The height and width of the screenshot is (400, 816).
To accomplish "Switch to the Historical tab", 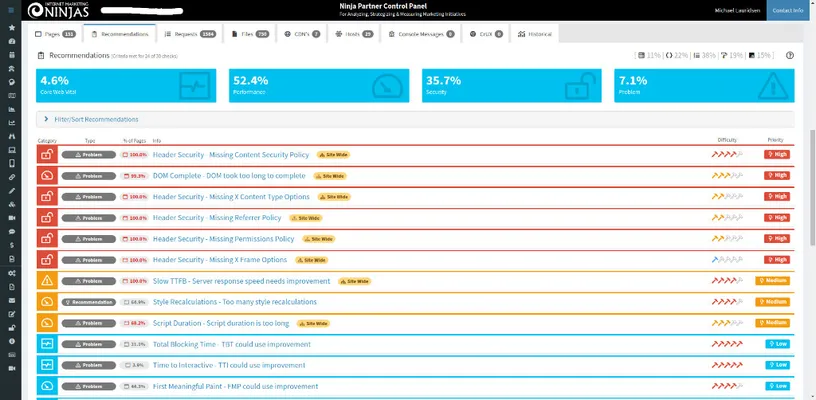I will (536, 34).
